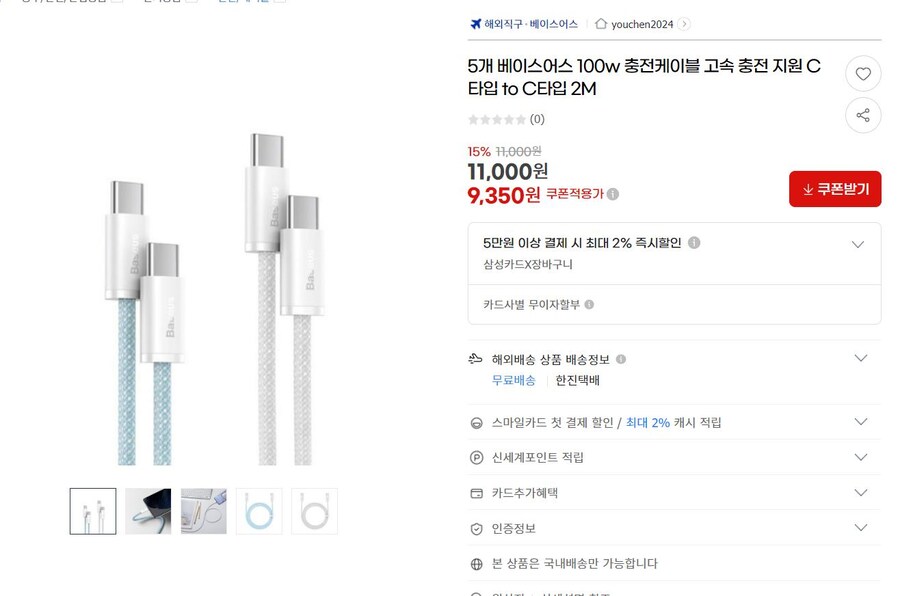This screenshot has width=900, height=596.
Task: Click the shield check icon next to 인증정보
Action: [x=474, y=527]
